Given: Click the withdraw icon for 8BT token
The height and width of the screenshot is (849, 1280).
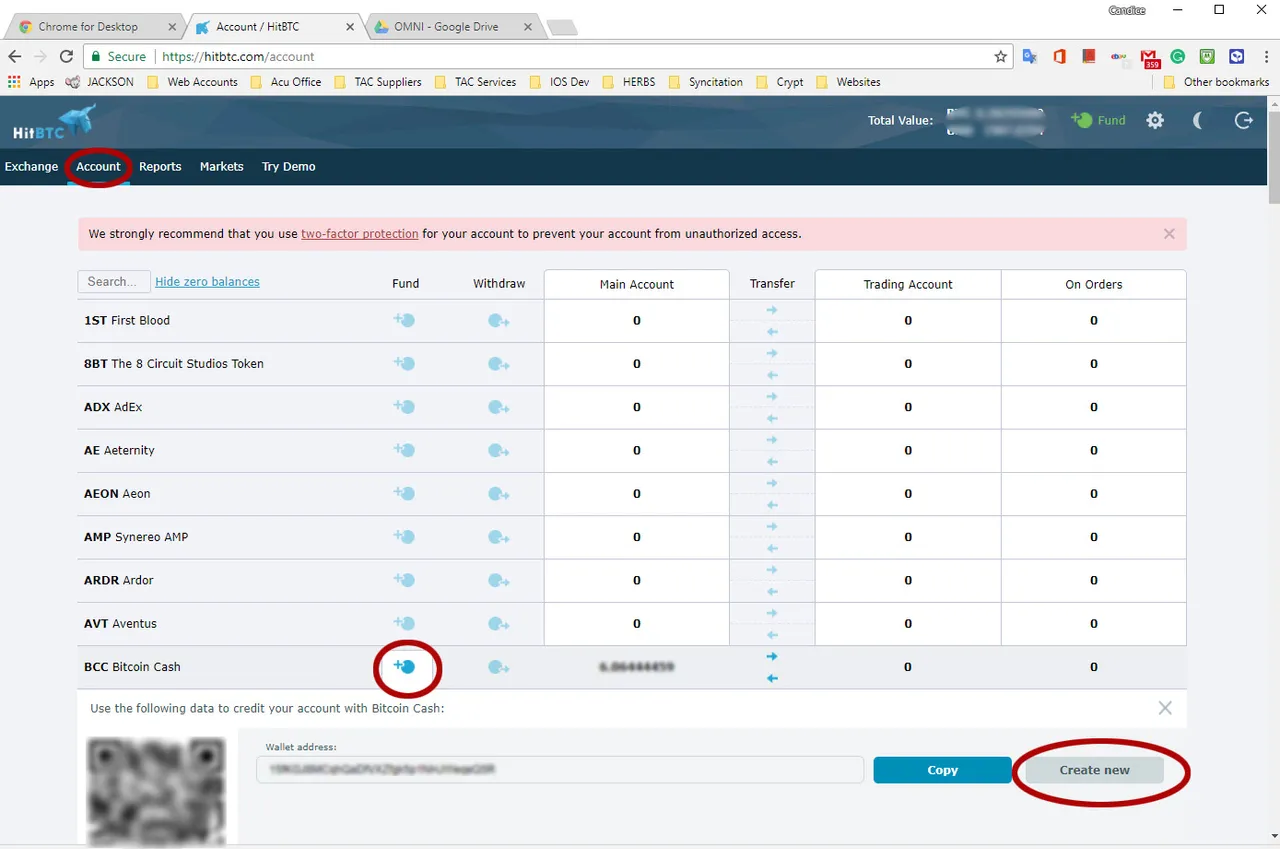Looking at the screenshot, I should coord(499,364).
